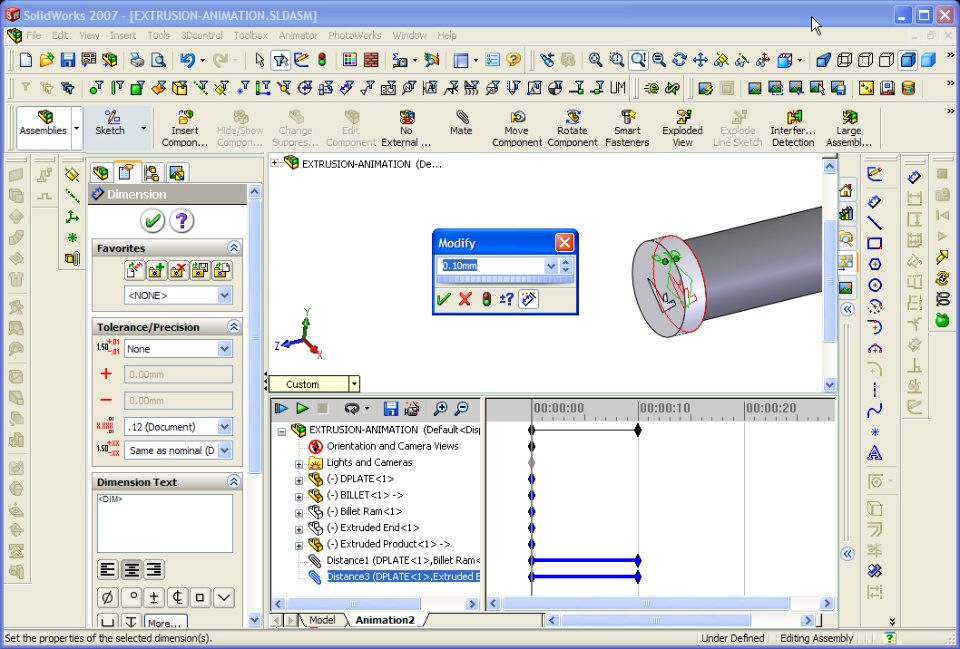Click Play animation button
The width and height of the screenshot is (960, 649).
click(x=302, y=408)
